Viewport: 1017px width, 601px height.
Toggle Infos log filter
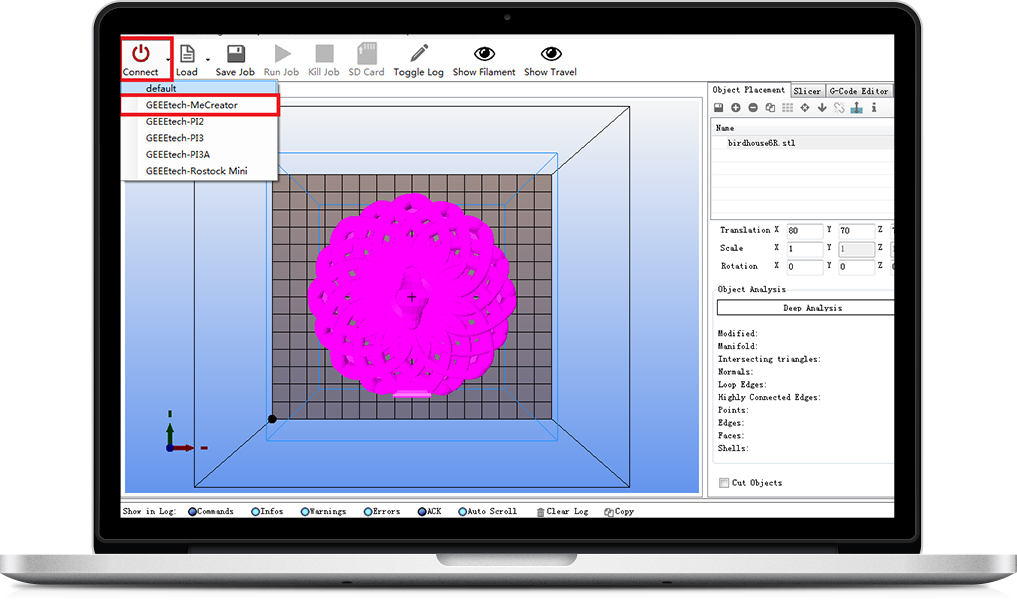(x=267, y=512)
